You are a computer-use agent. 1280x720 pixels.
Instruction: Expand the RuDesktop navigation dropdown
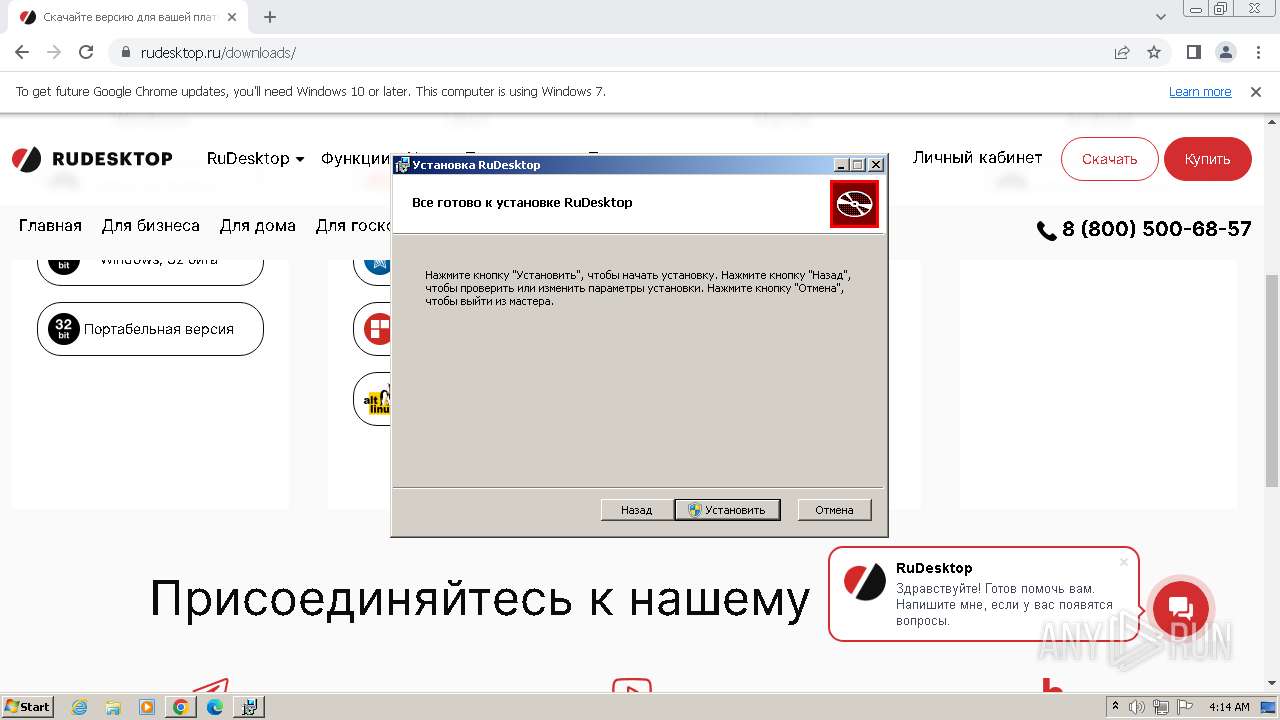pyautogui.click(x=255, y=158)
